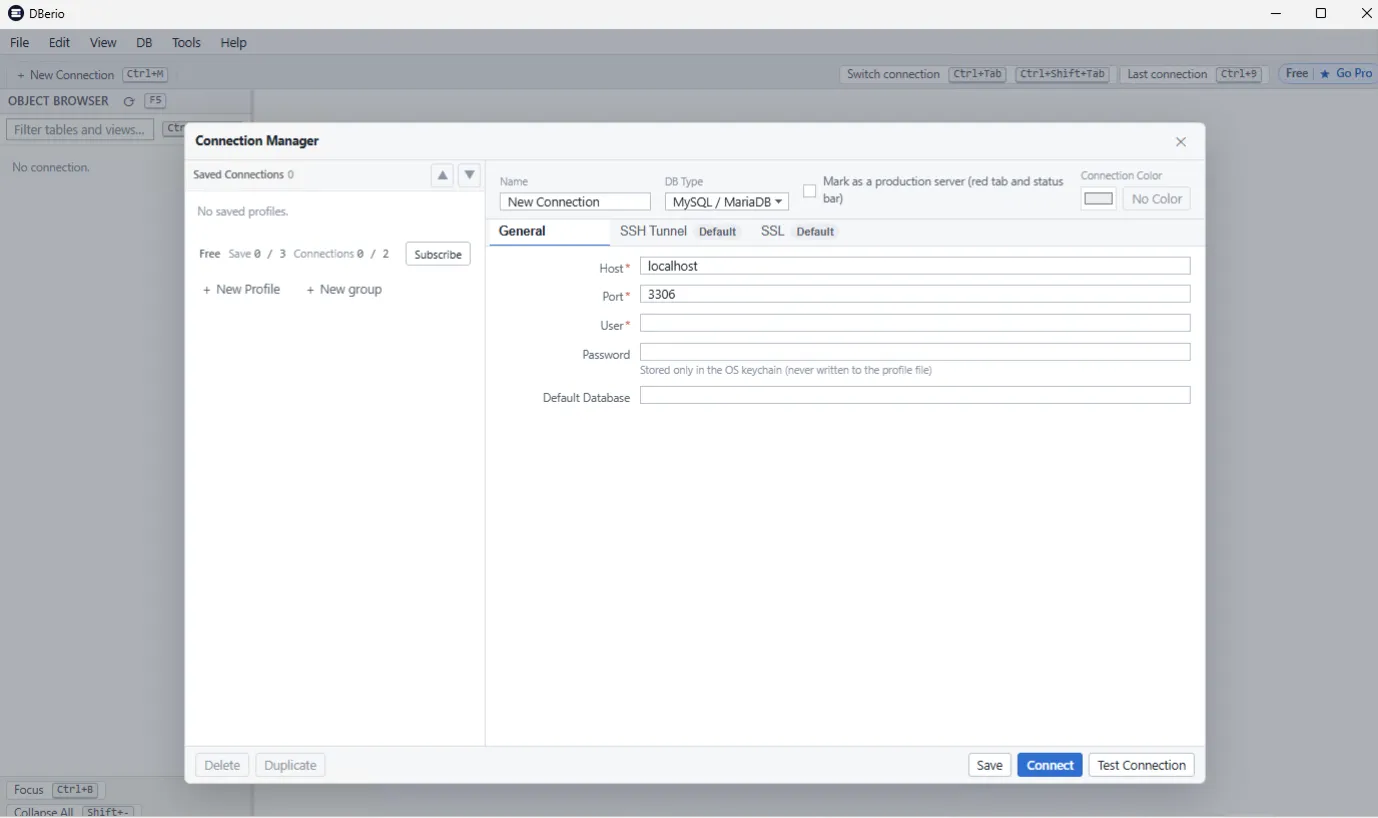
Task: Click into the User field
Action: (915, 323)
